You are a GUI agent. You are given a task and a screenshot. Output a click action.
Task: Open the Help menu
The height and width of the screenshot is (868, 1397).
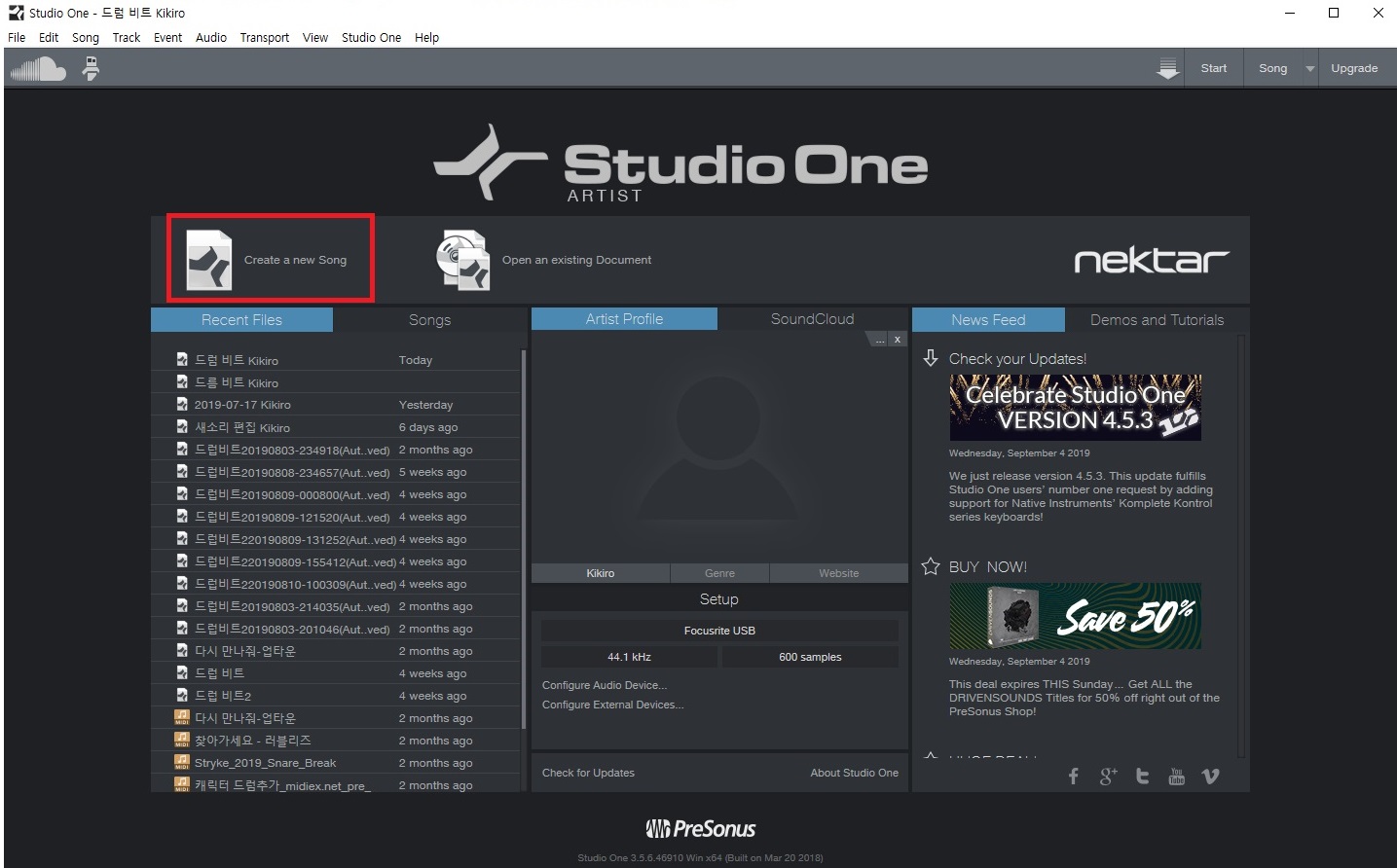[426, 37]
